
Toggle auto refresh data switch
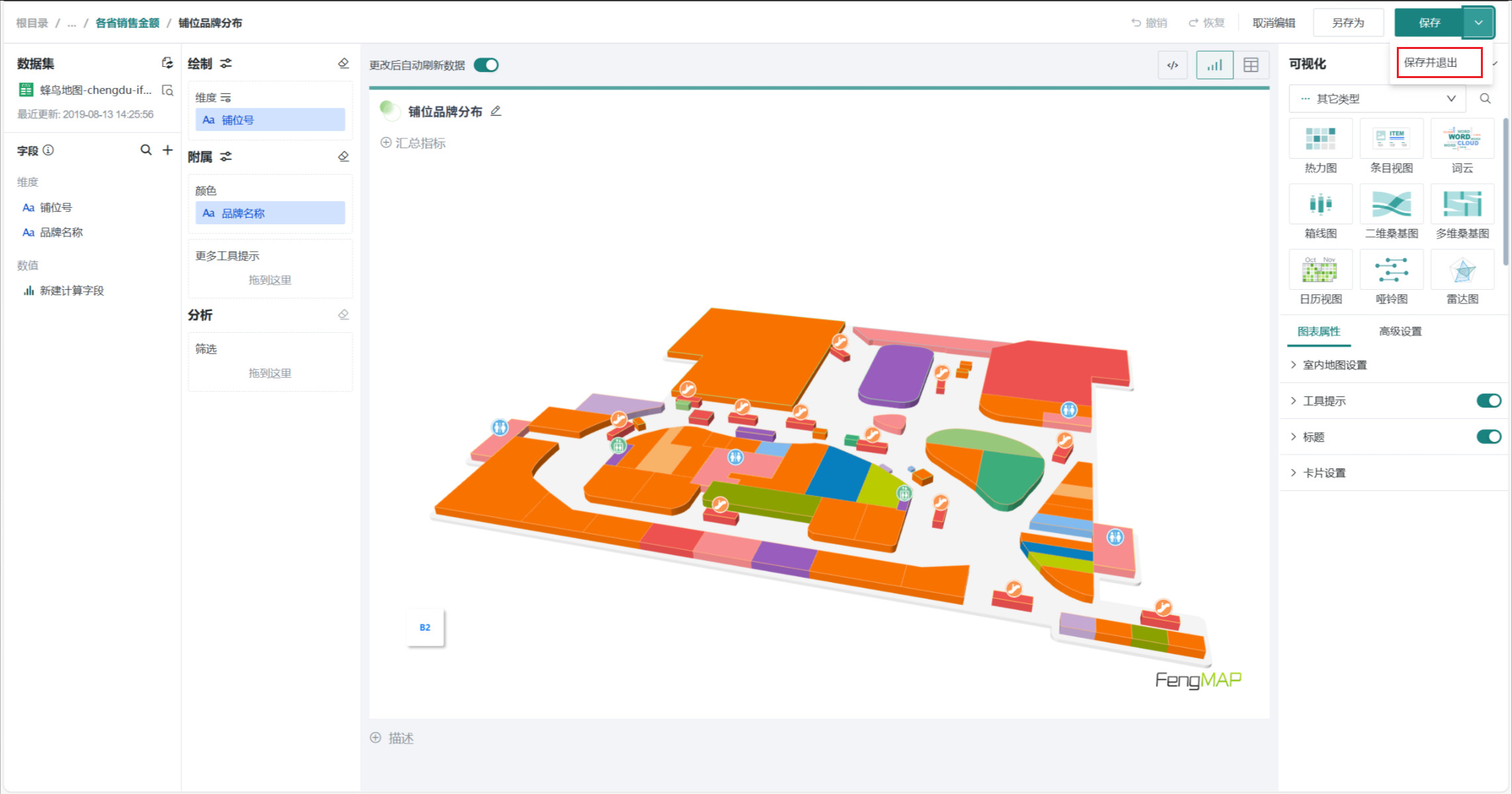coord(486,65)
